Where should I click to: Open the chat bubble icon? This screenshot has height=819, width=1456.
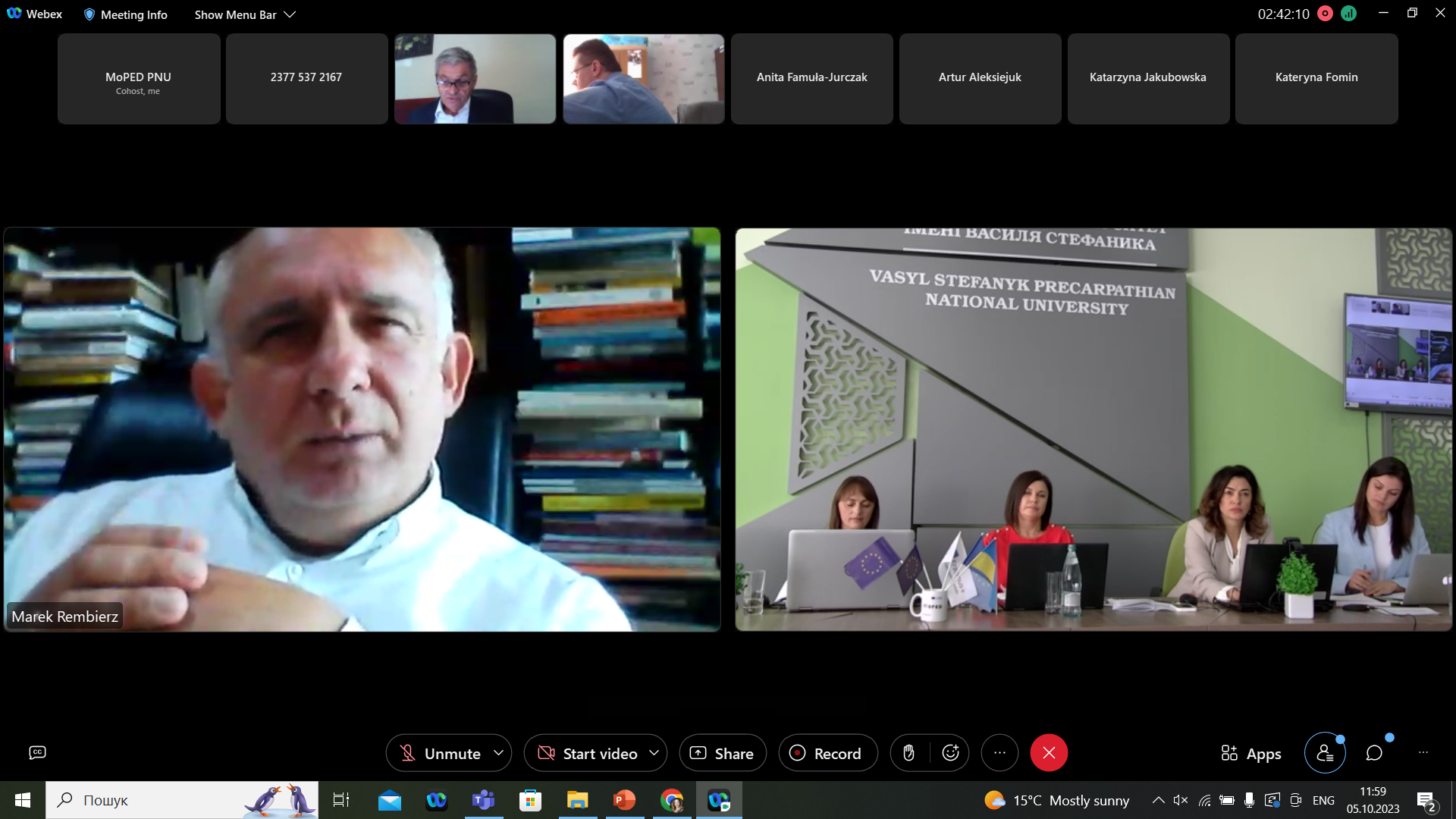[1374, 753]
